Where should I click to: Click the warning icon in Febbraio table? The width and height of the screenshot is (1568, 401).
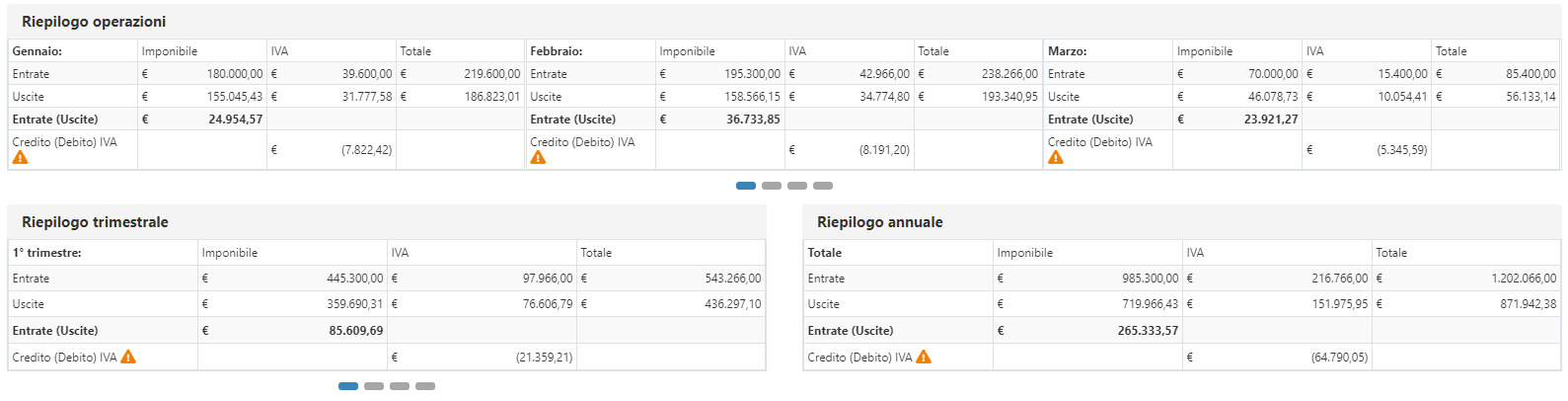coord(538,157)
